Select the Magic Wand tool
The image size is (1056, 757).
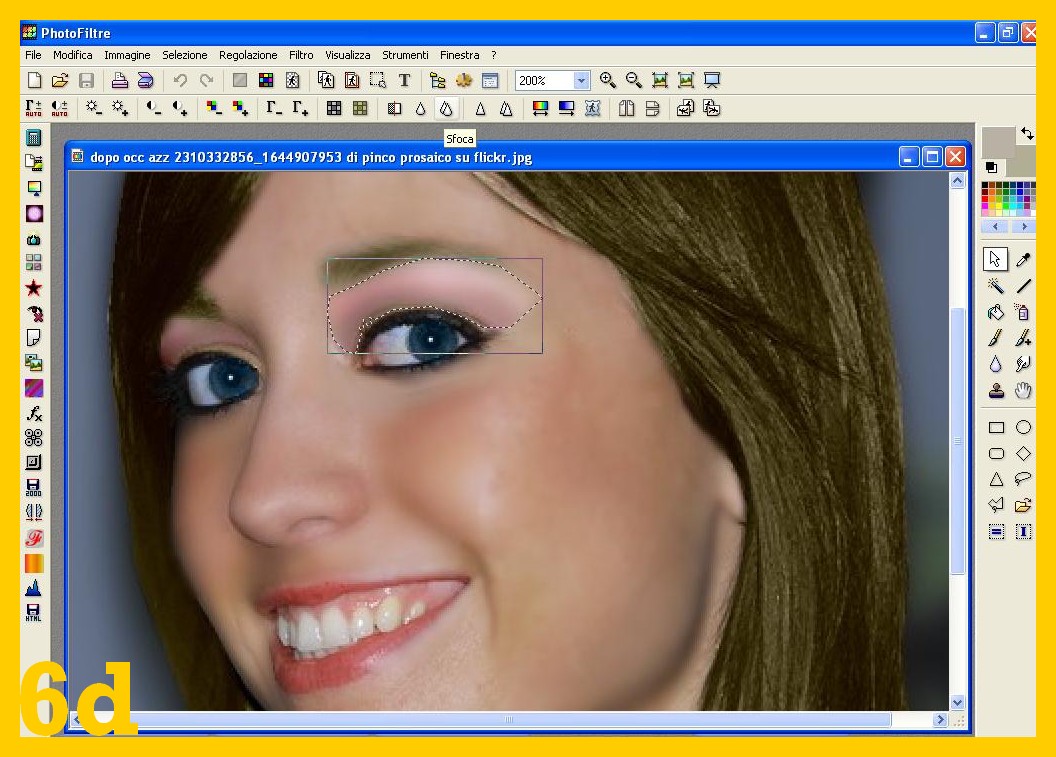click(996, 286)
